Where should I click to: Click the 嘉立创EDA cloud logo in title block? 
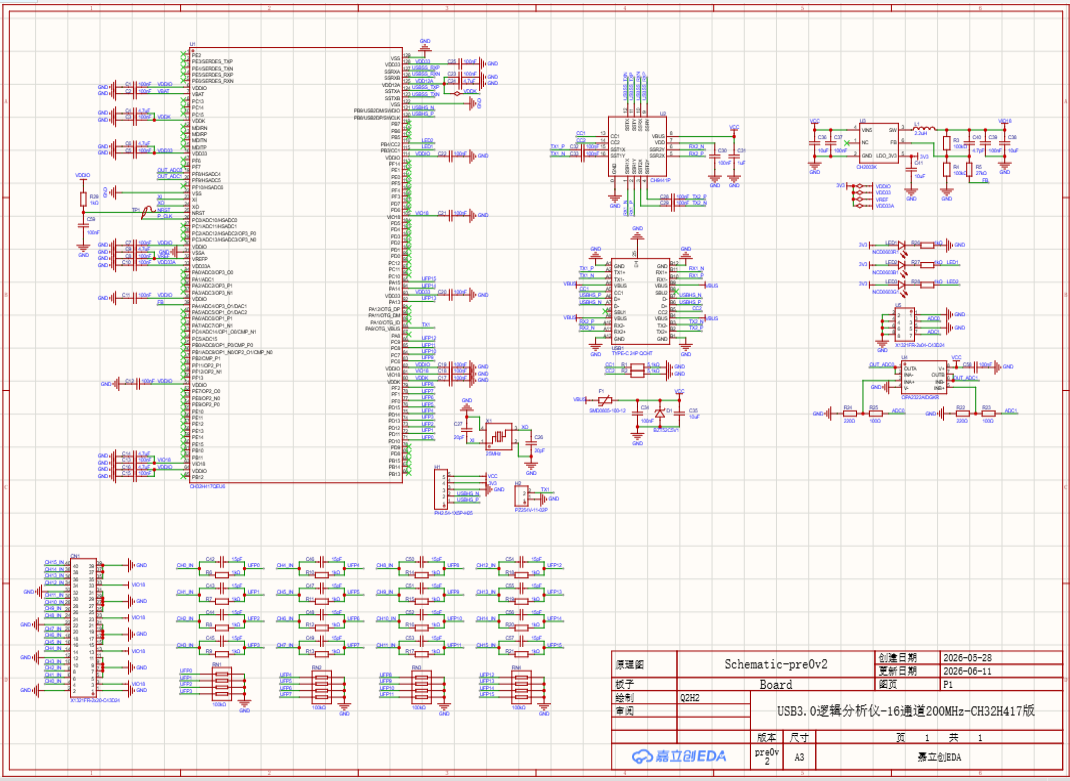coord(679,756)
